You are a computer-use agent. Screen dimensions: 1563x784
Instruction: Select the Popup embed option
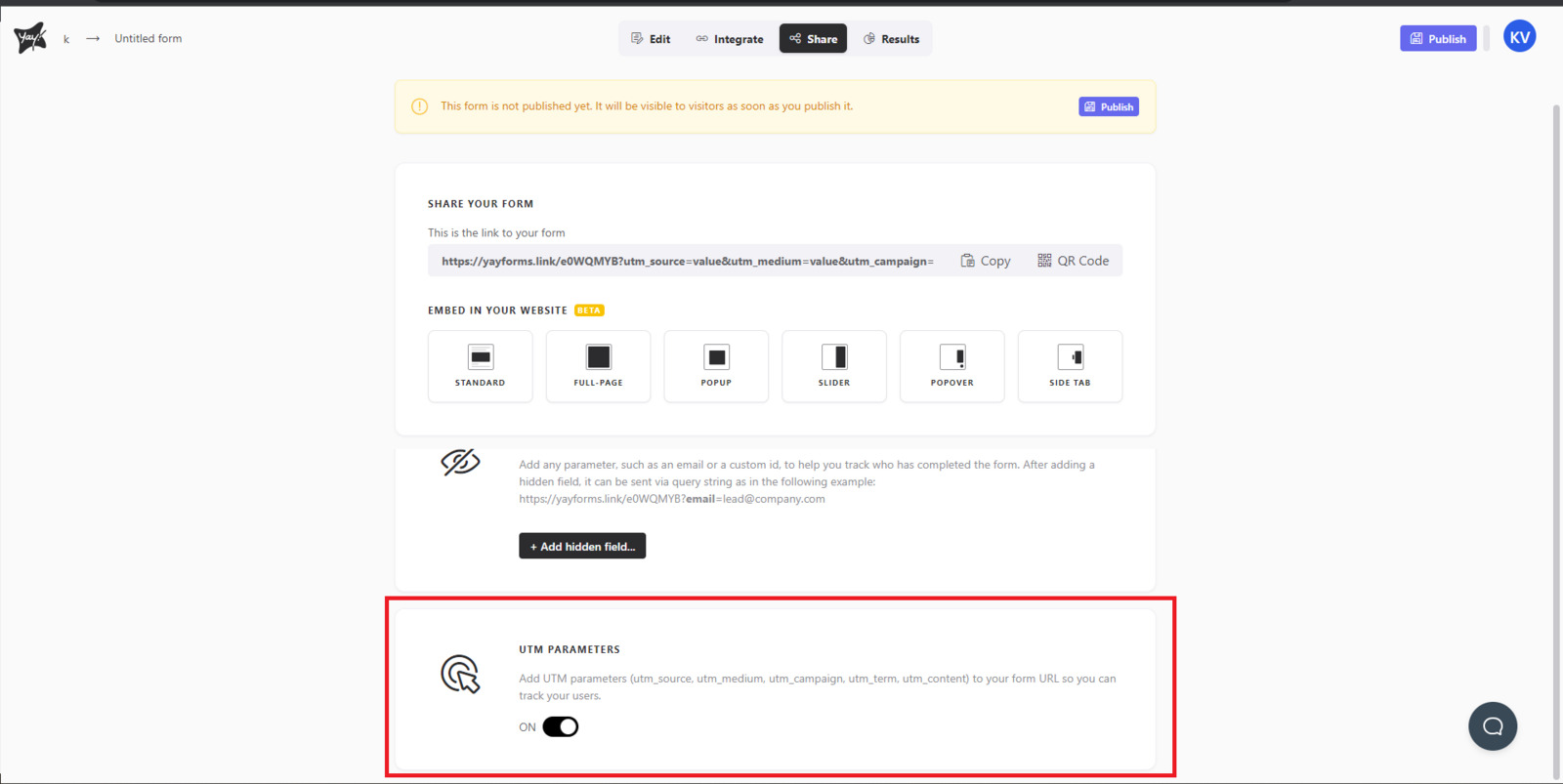[x=716, y=366]
